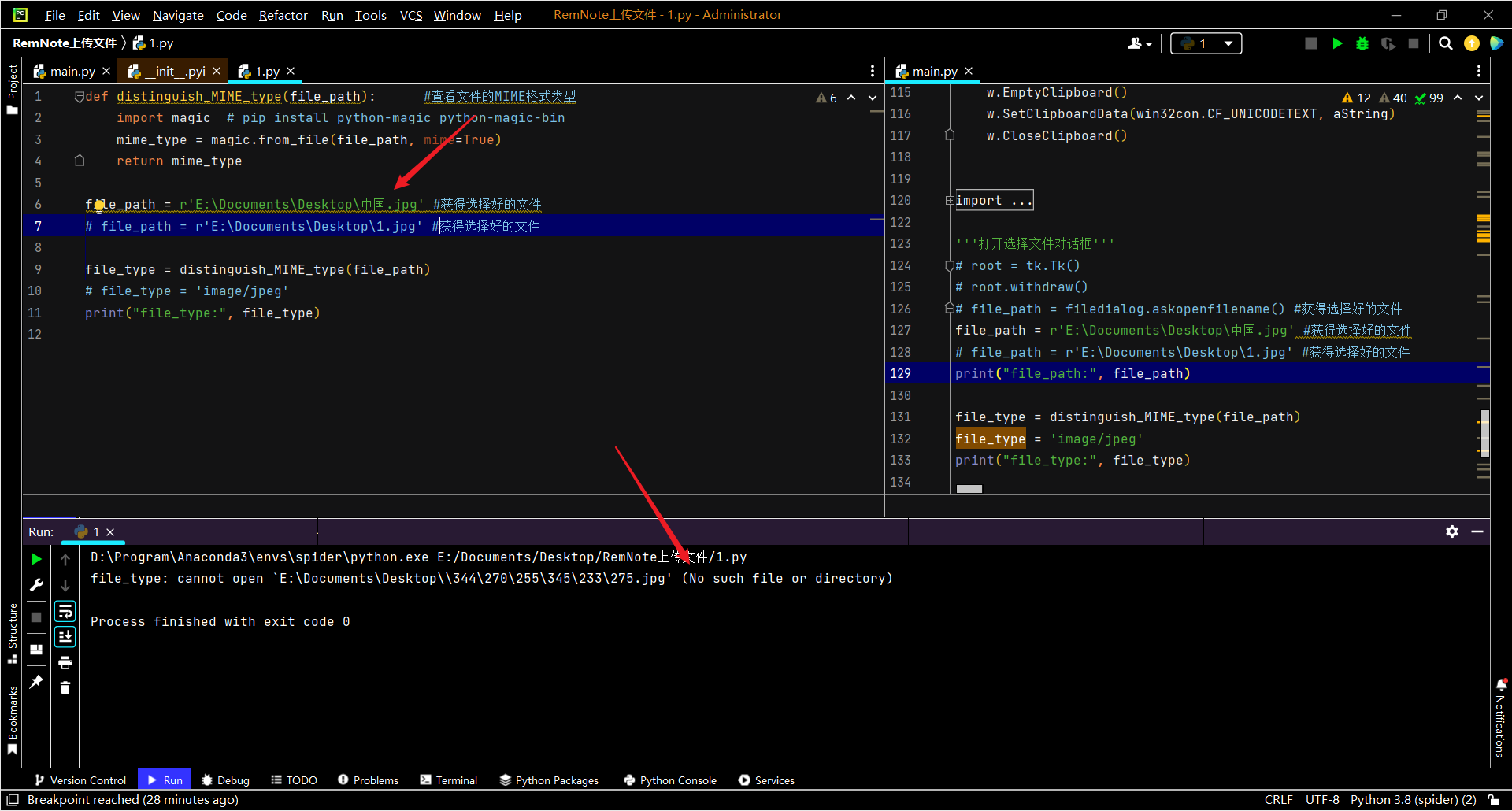
Task: Run the current configuration with green play button
Action: click(1337, 44)
